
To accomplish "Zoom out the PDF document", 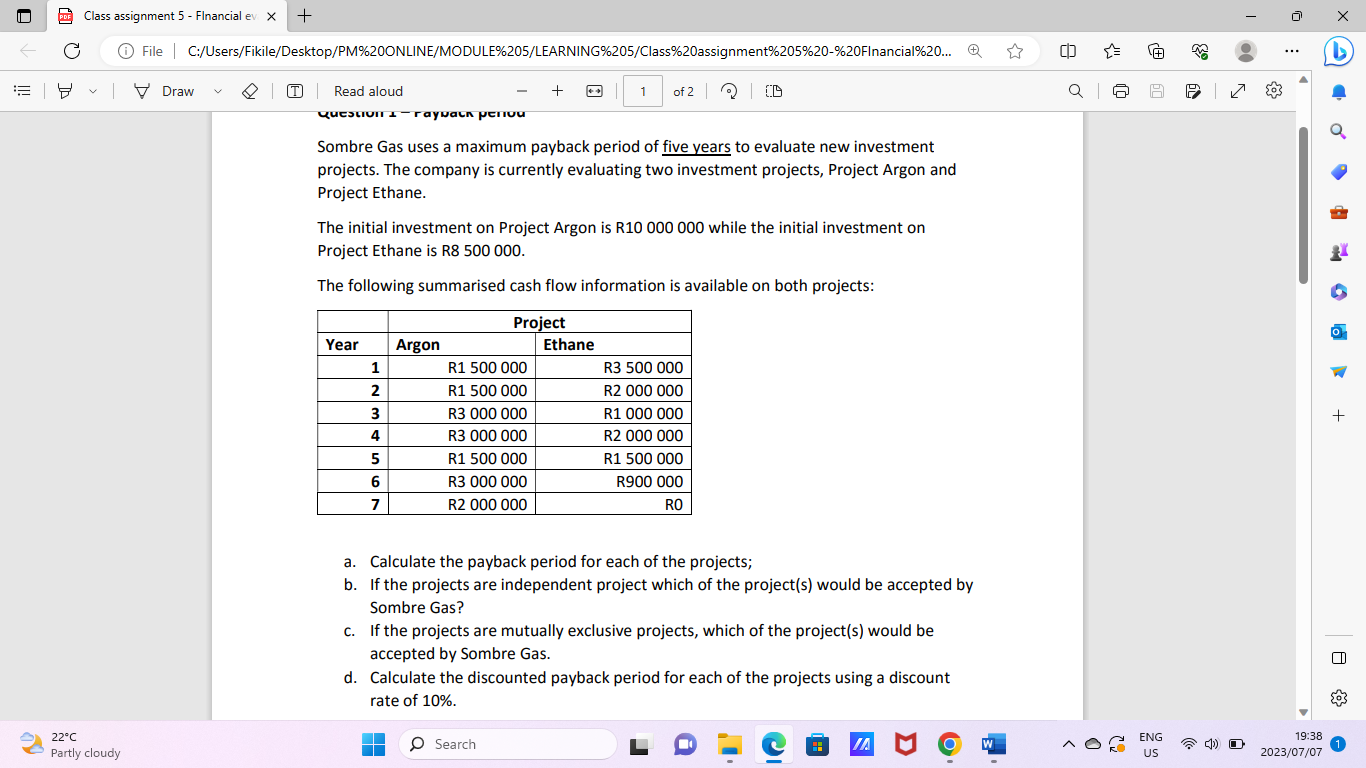I will 521,91.
